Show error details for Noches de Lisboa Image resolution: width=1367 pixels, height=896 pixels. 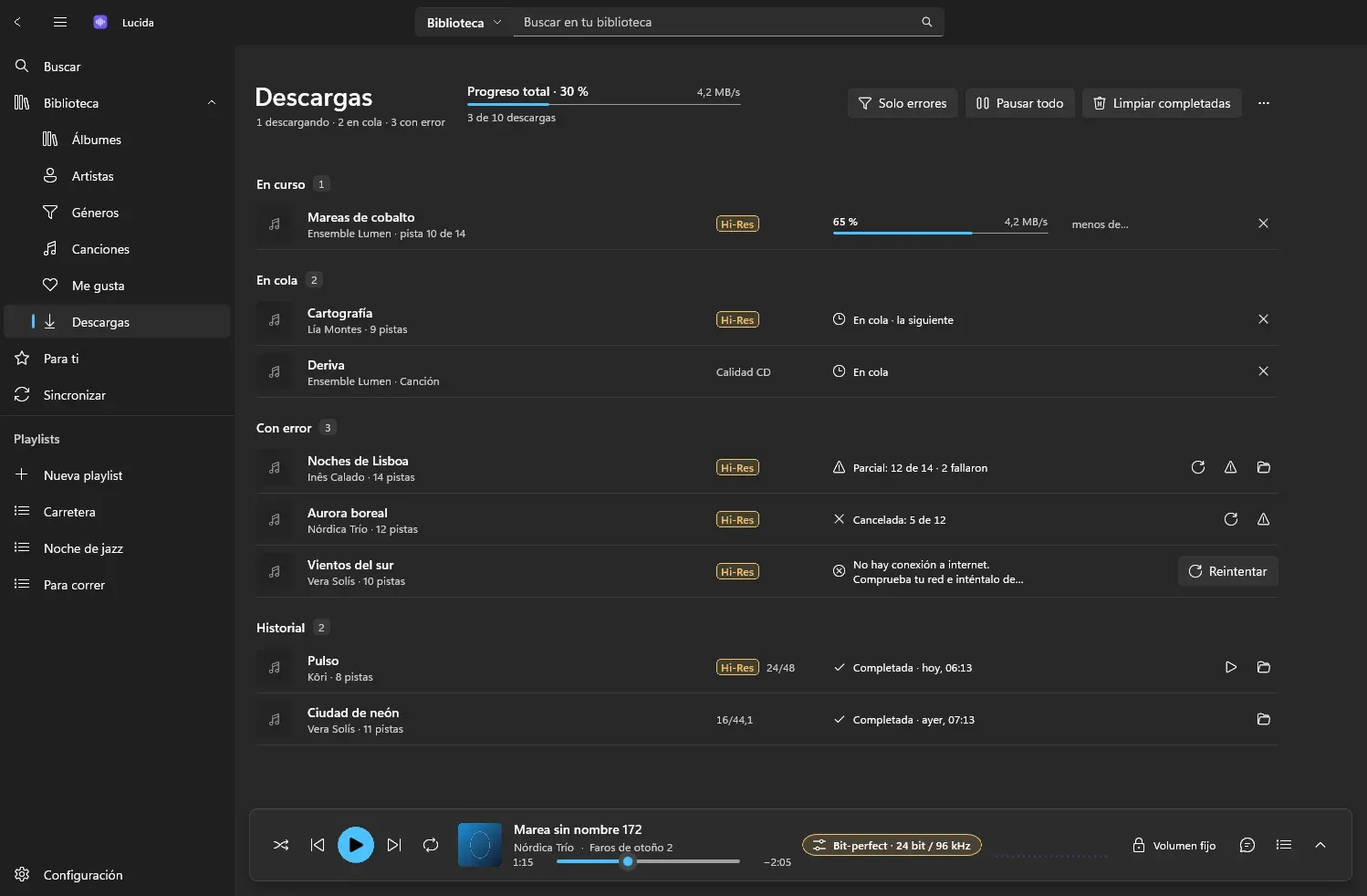click(1230, 467)
